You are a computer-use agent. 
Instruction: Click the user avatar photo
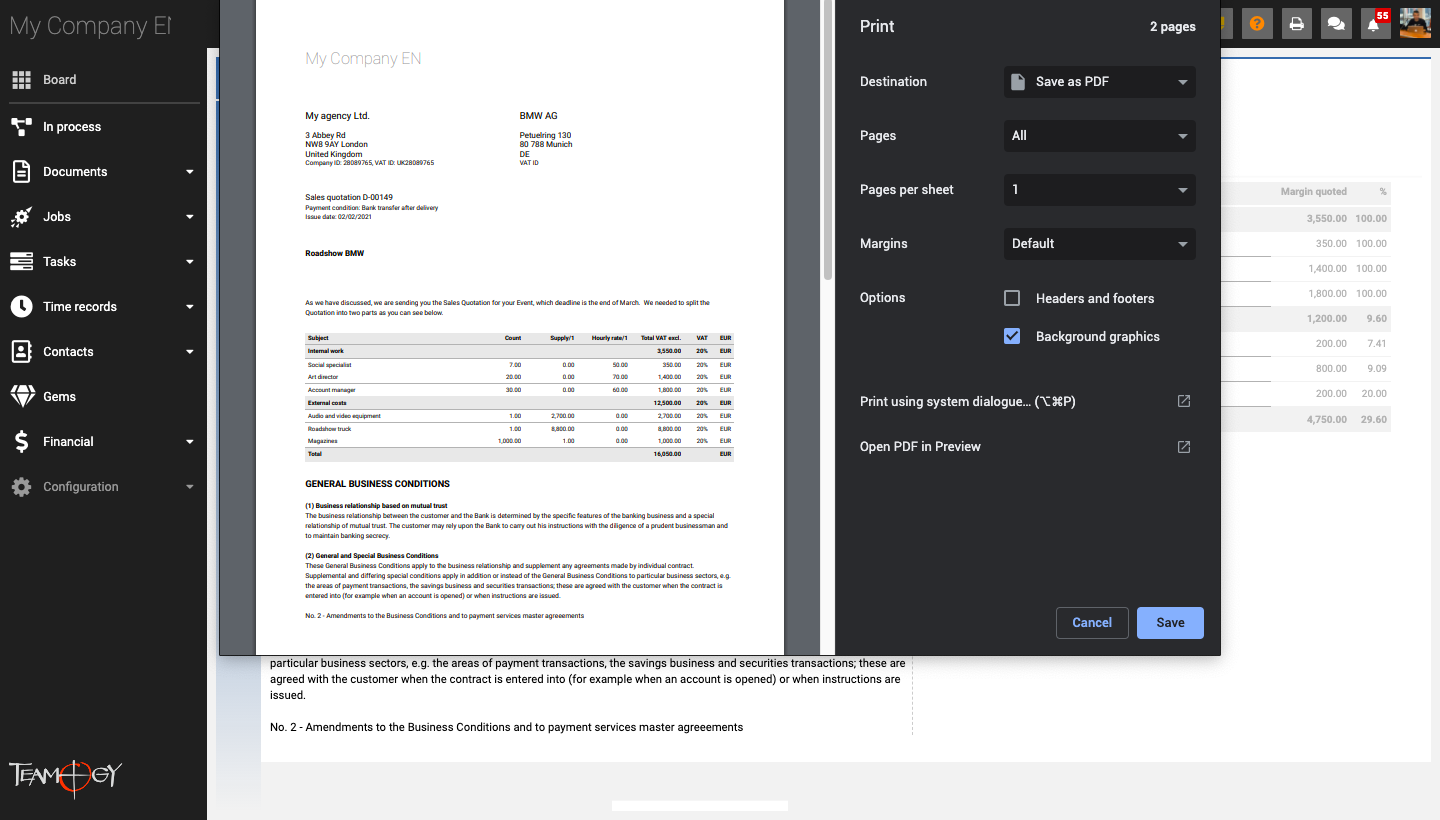[x=1415, y=23]
